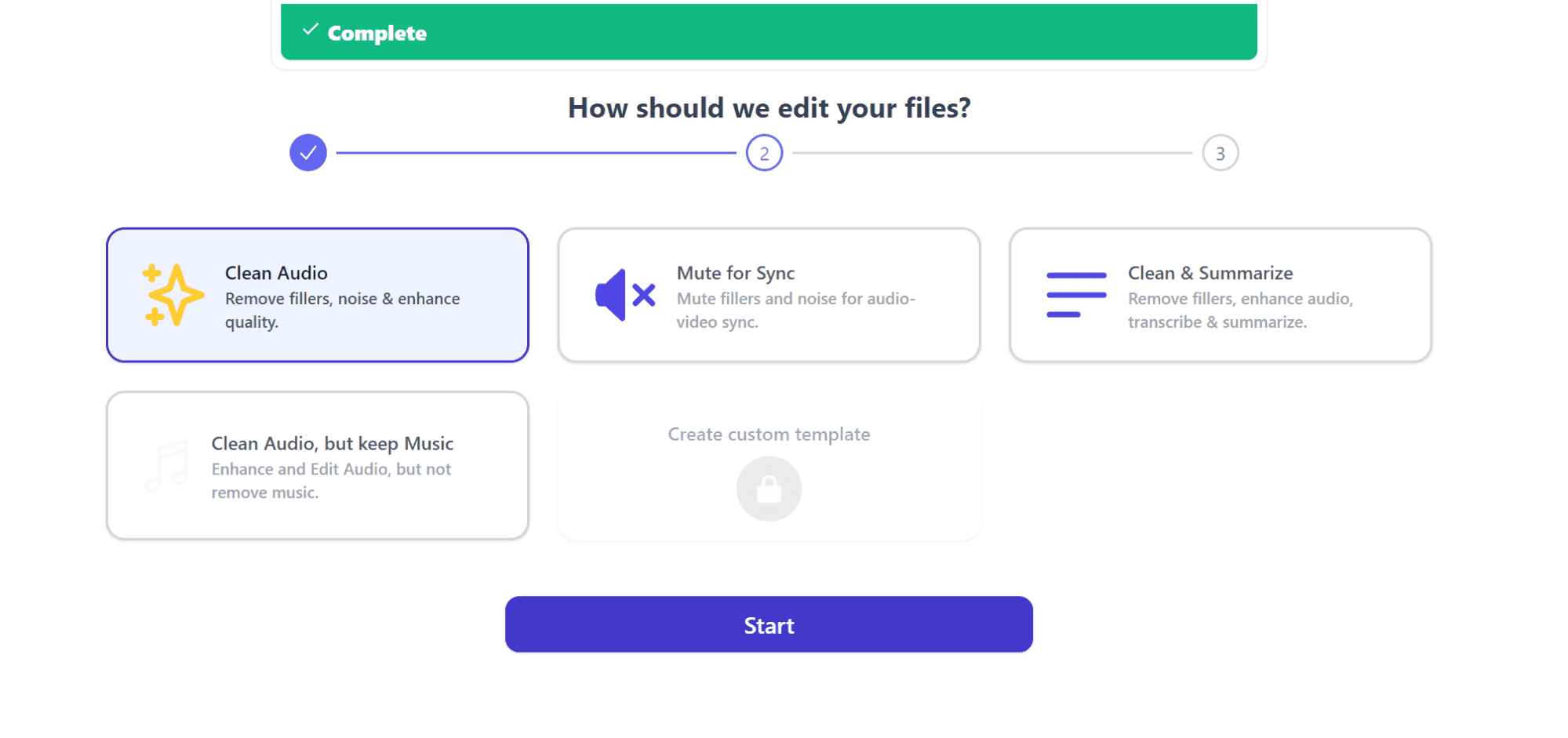1568x738 pixels.
Task: Click the completed step one checkmark circle
Action: 308,153
